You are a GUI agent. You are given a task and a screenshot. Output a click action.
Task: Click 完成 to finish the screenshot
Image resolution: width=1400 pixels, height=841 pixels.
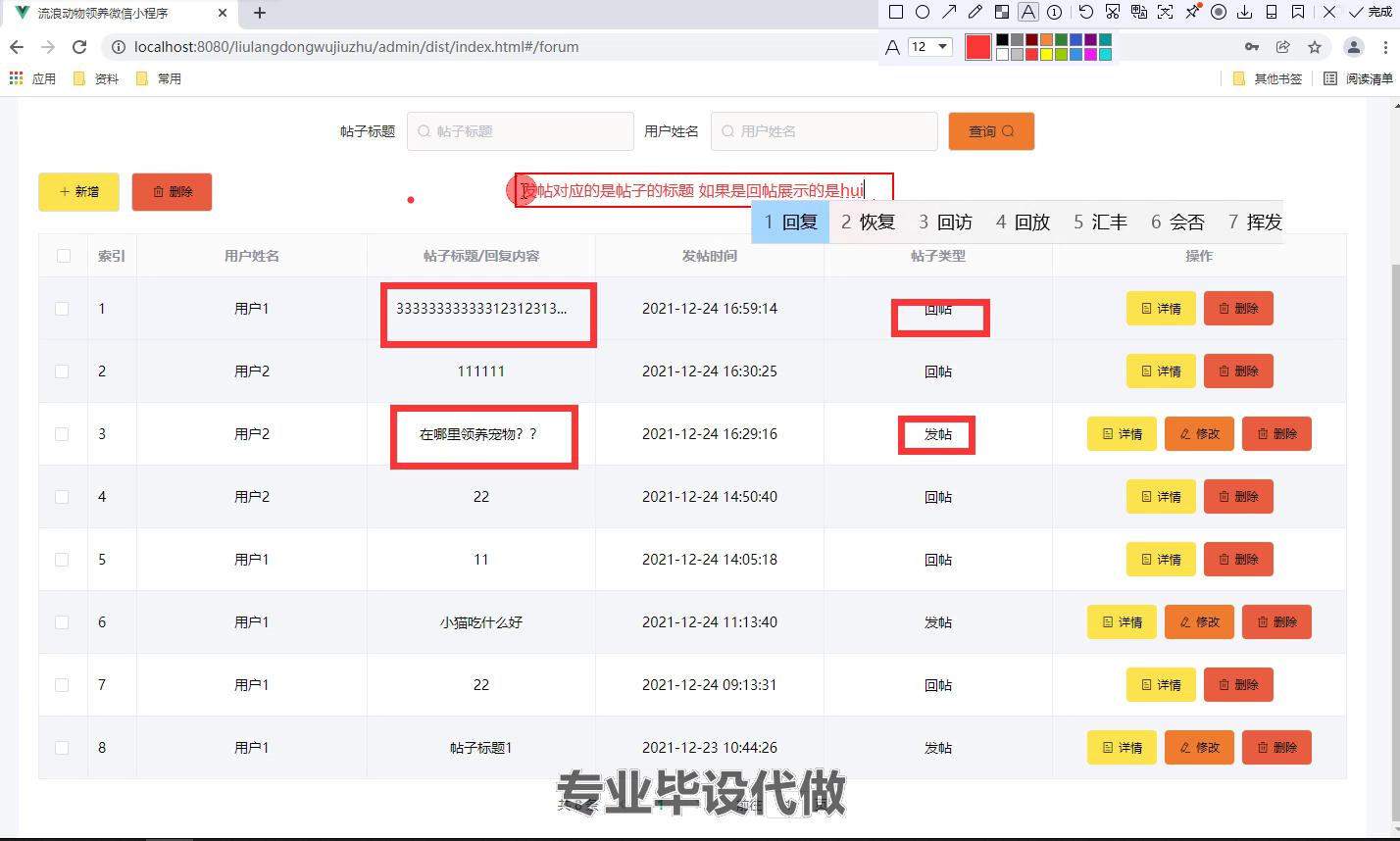(x=1371, y=12)
